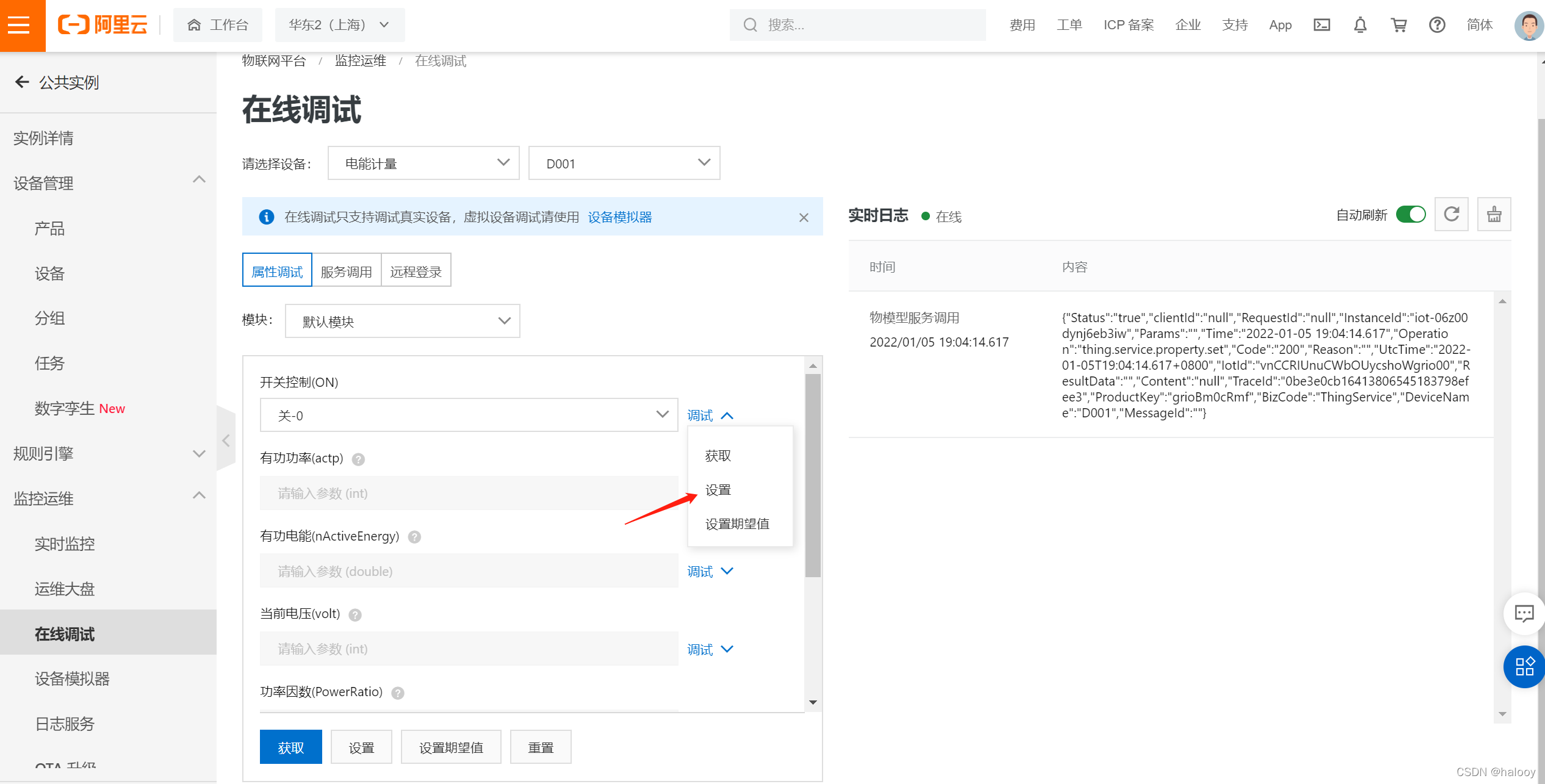Click the property list scrollbar thumb
Viewport: 1545px width, 784px height.
(812, 475)
